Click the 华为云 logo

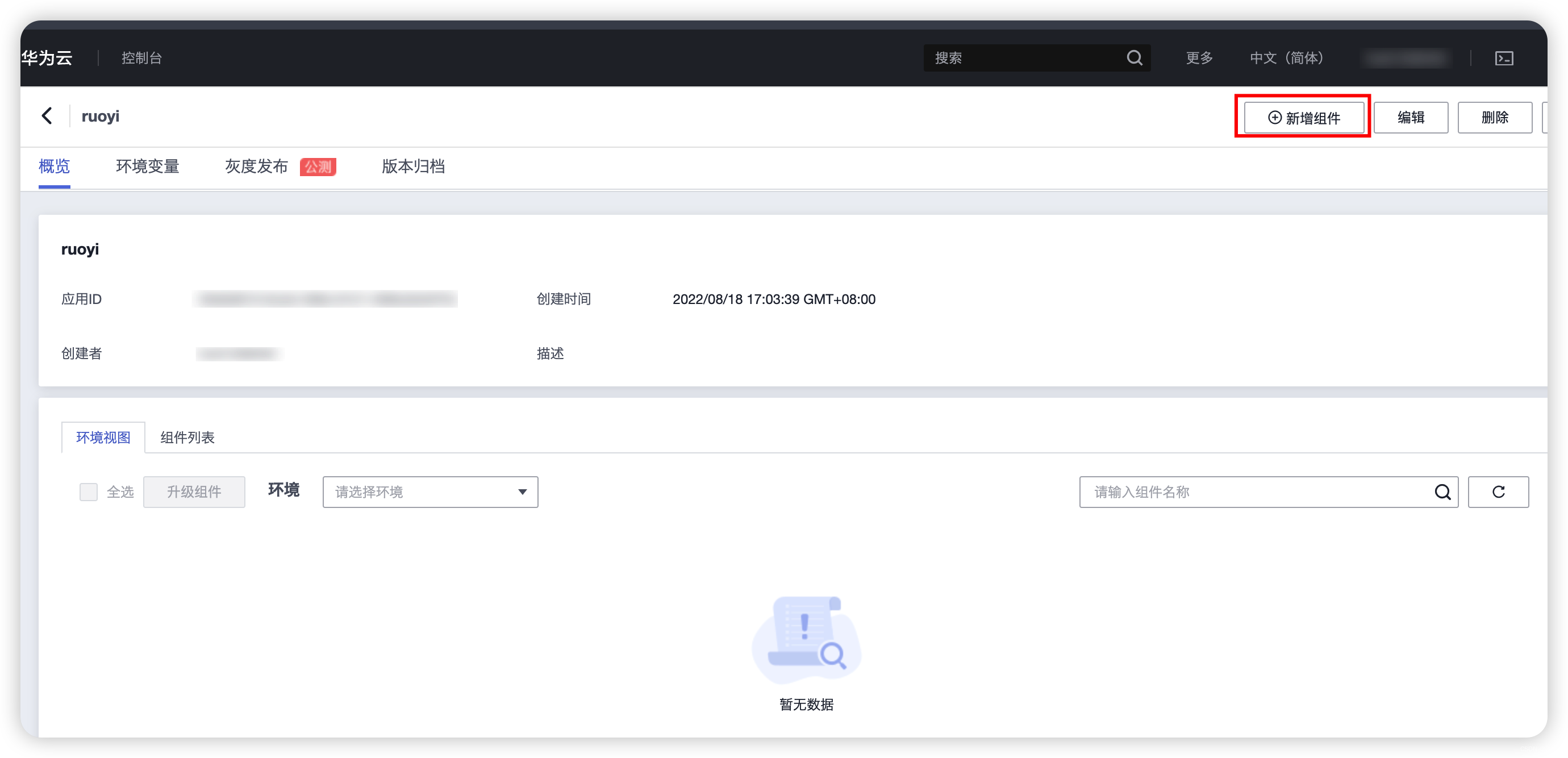[47, 58]
